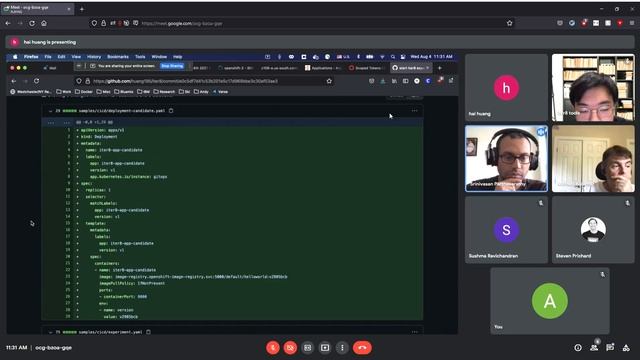Open the chat with everyone panel
Screen dimensions: 640x360
coord(610,348)
